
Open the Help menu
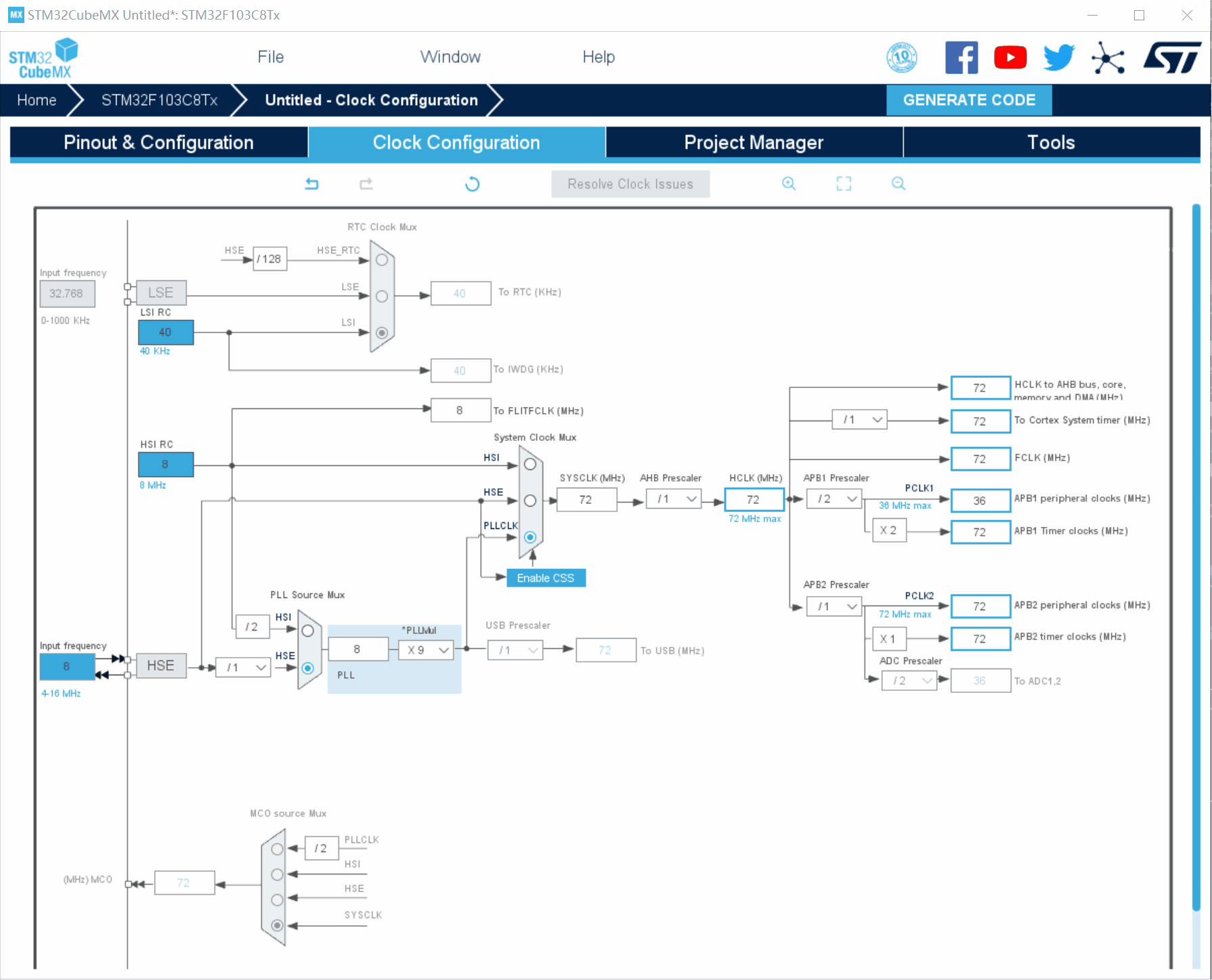coord(599,57)
